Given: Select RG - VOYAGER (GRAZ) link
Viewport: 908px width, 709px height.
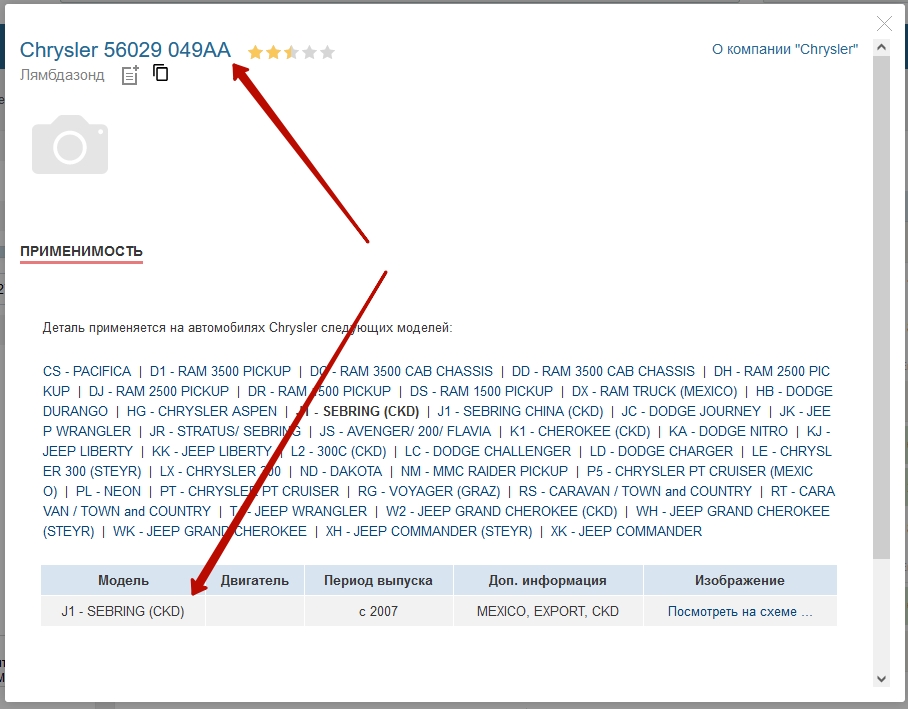Looking at the screenshot, I should tap(429, 491).
